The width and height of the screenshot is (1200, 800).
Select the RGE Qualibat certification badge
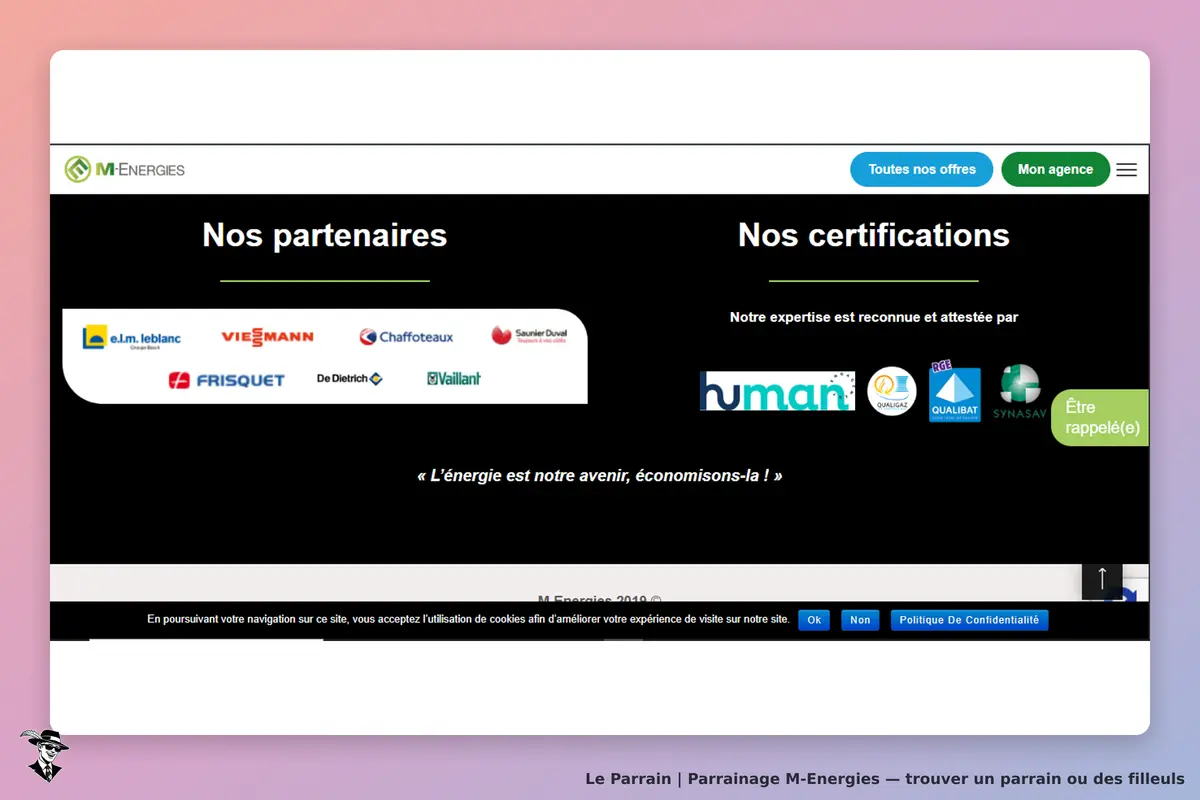click(955, 391)
